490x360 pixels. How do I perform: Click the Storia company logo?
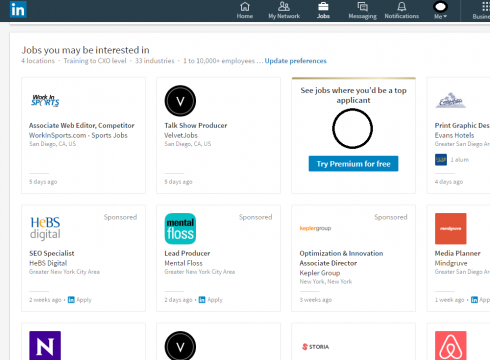point(315,347)
